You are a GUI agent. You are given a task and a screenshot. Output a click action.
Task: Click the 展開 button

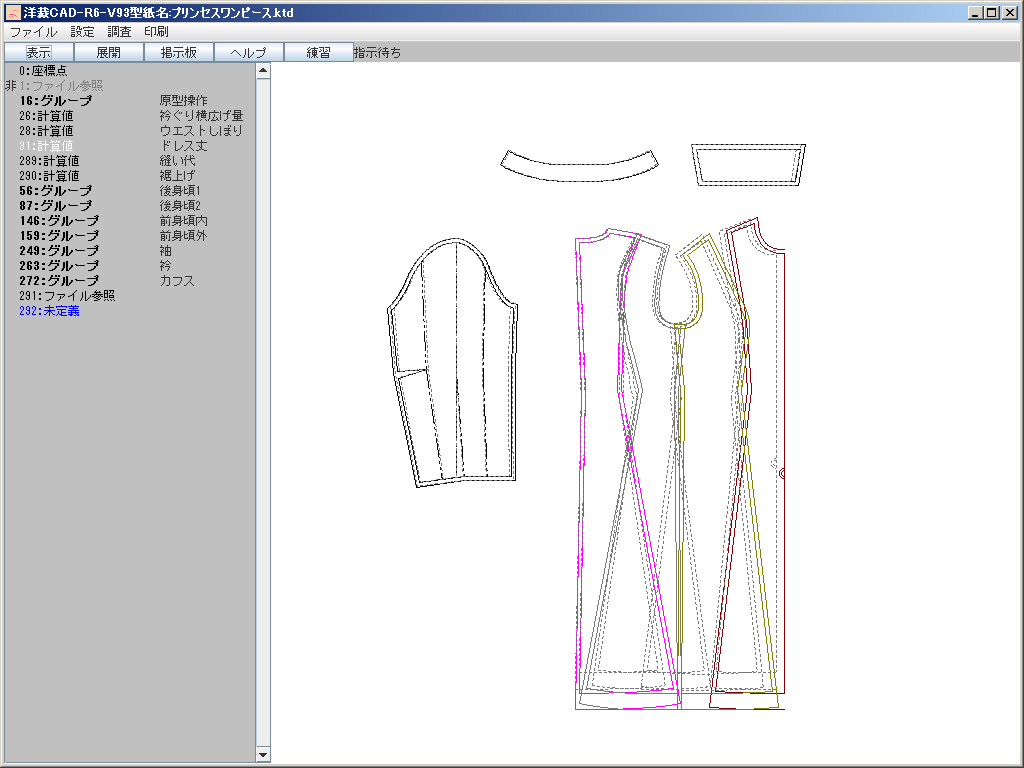tap(108, 52)
